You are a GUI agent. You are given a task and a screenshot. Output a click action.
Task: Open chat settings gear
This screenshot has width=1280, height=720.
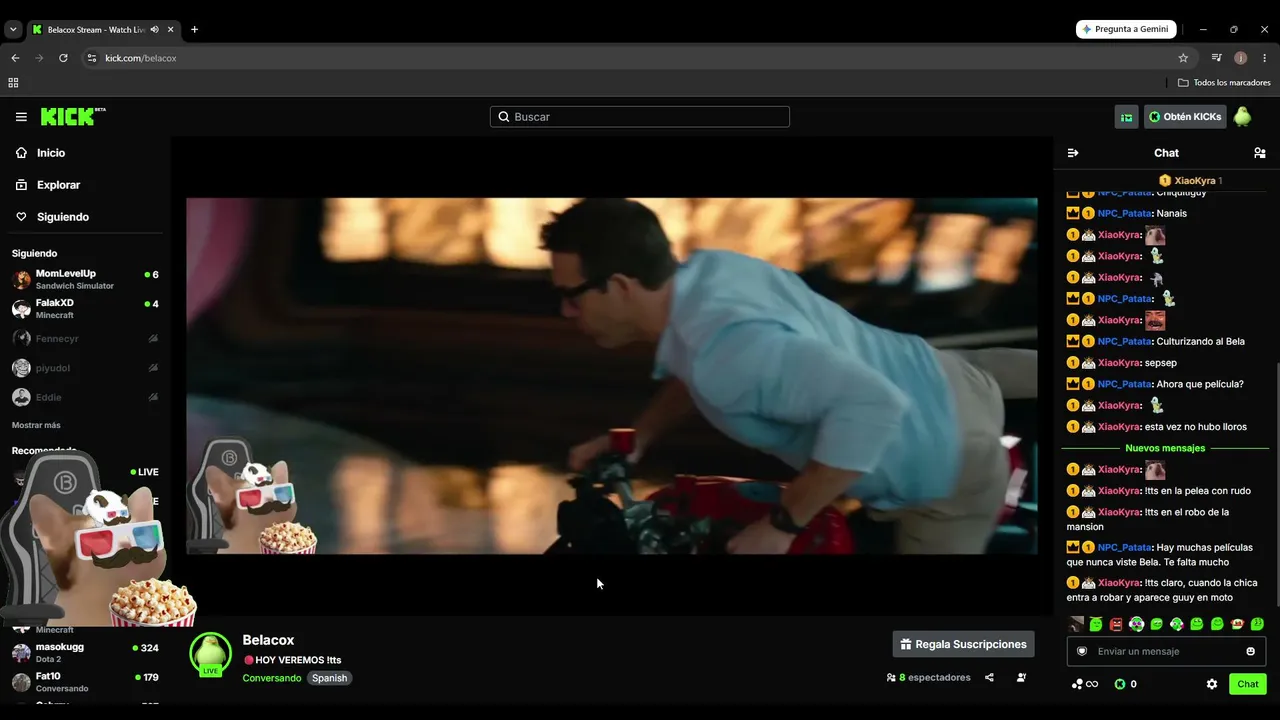click(1212, 684)
